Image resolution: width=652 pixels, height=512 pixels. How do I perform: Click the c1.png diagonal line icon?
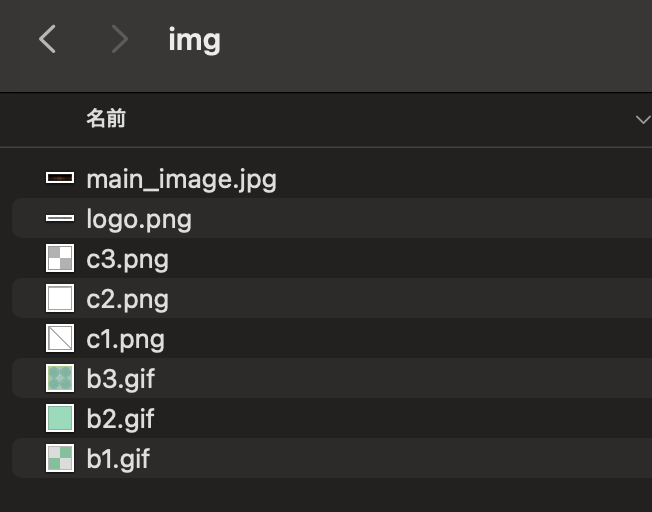tap(60, 338)
